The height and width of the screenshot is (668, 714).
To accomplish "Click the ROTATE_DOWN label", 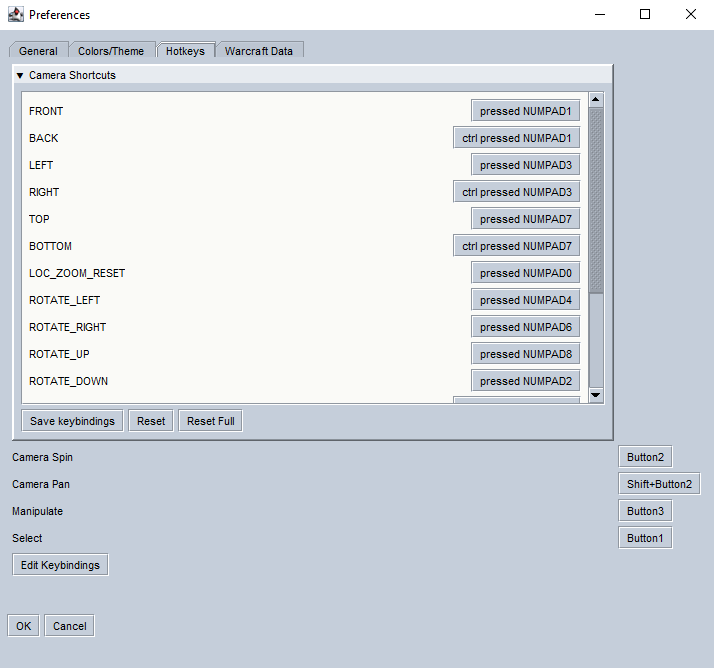I will [x=69, y=381].
